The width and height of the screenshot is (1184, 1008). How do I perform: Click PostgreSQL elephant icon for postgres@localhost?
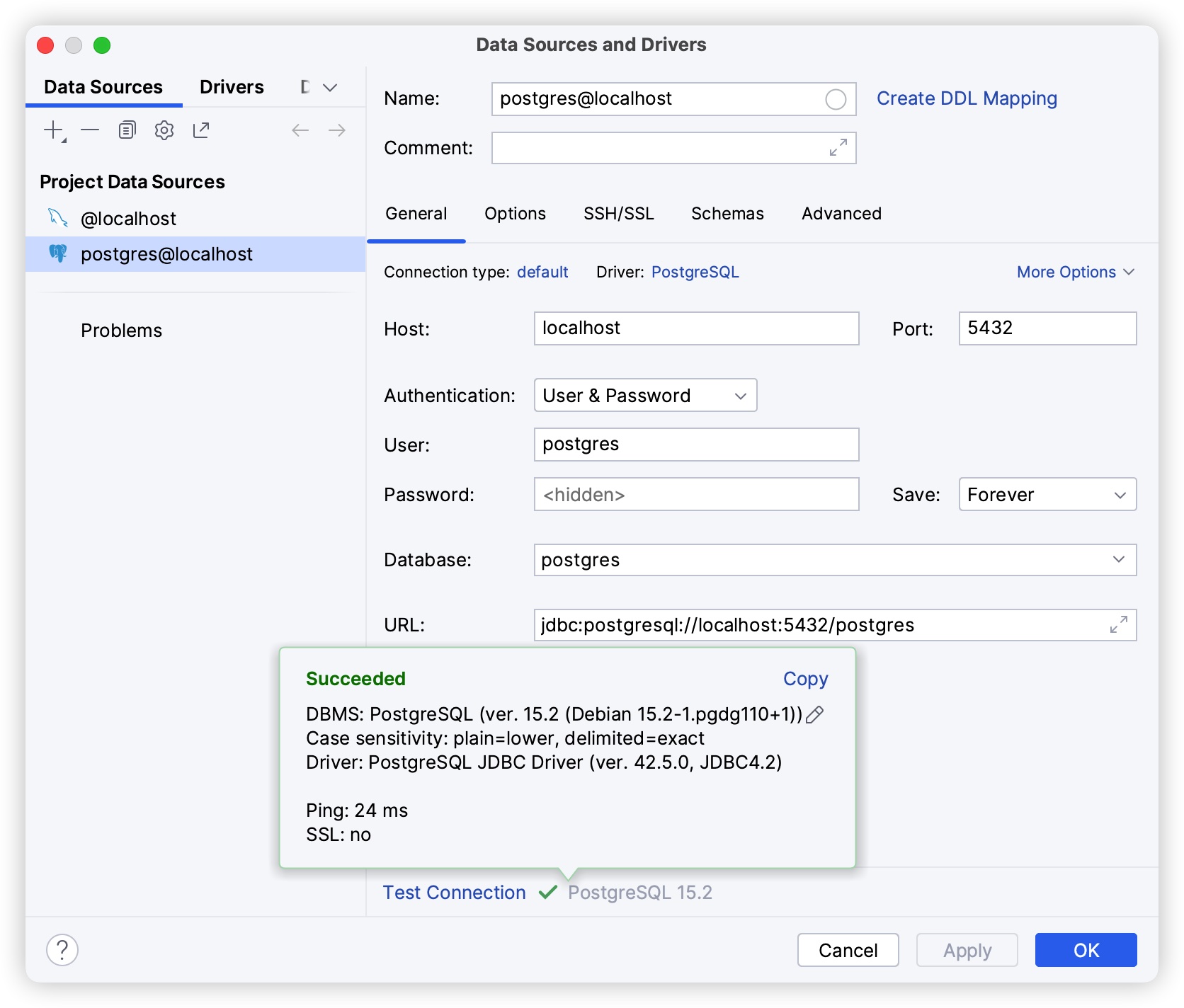click(x=58, y=253)
